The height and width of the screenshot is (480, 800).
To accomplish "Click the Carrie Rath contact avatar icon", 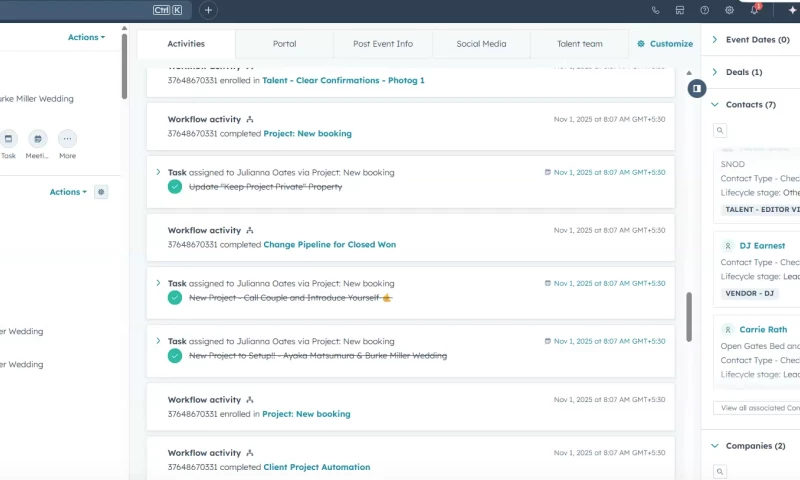I will coord(728,330).
